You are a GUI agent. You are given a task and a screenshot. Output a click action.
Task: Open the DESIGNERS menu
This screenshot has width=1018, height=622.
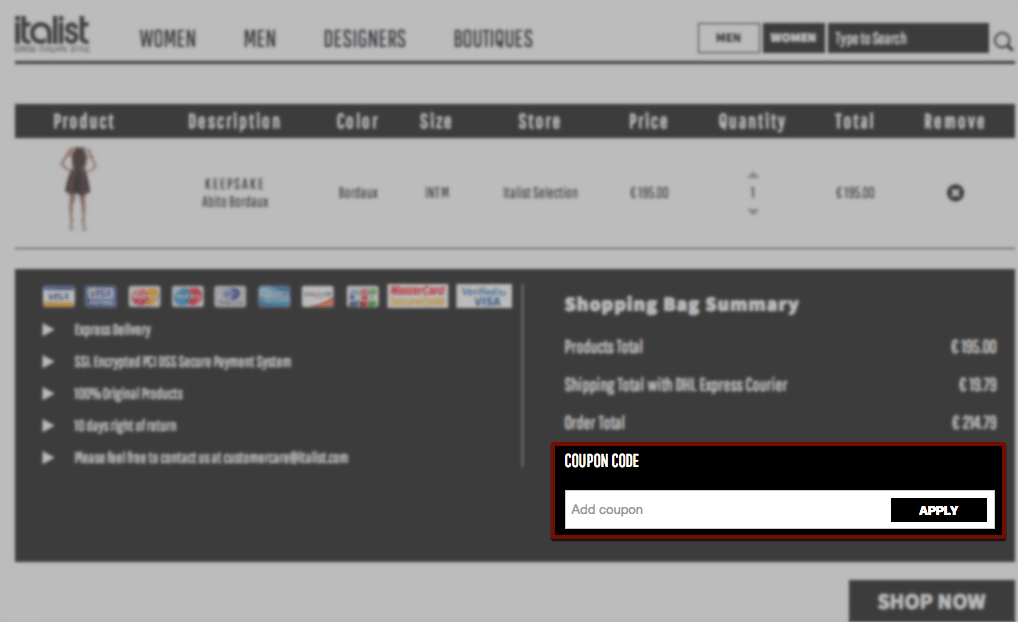coord(365,39)
